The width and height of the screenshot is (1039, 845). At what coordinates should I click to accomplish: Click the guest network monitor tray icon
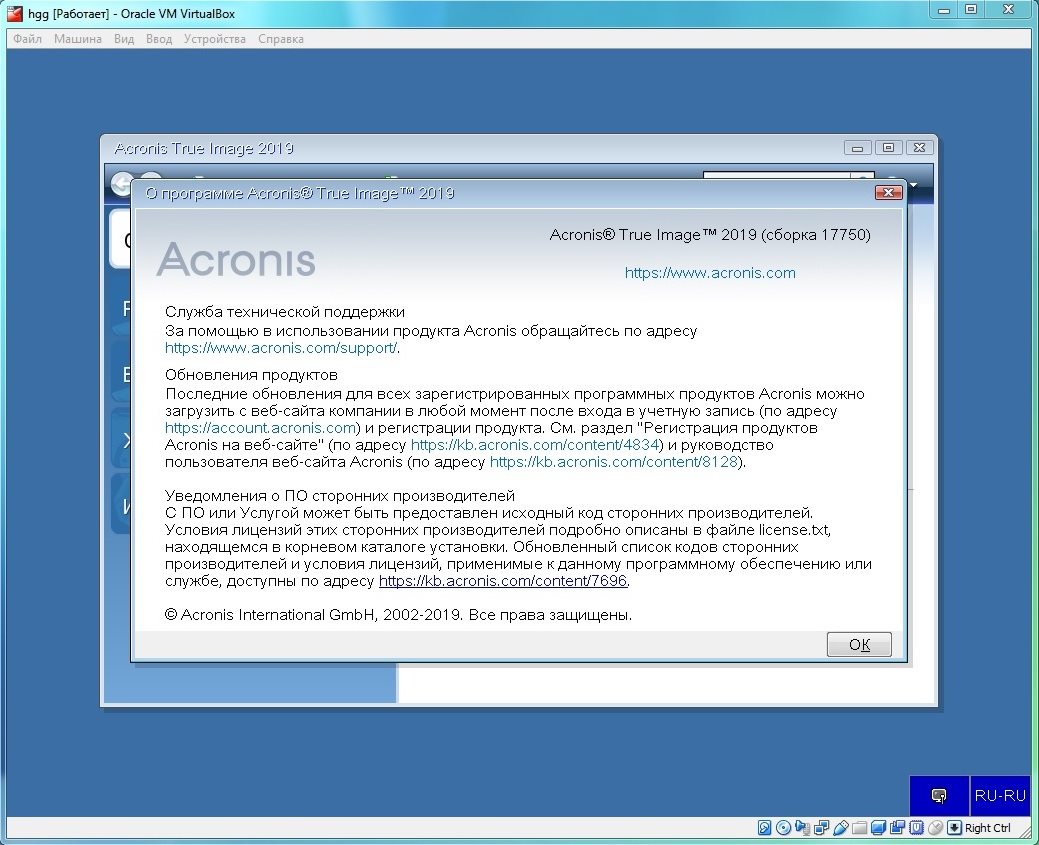(x=939, y=796)
